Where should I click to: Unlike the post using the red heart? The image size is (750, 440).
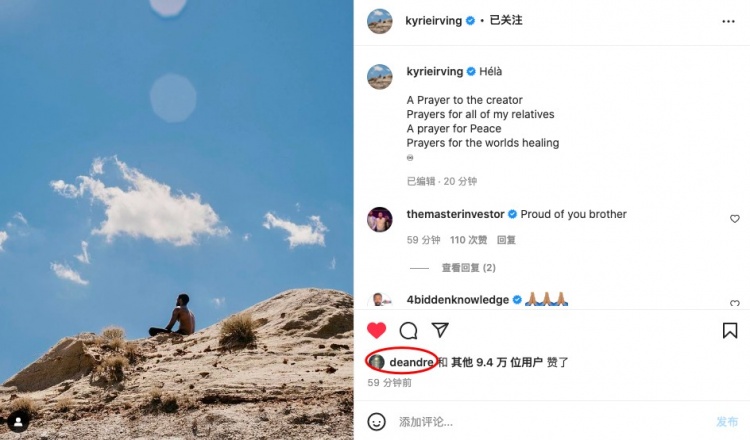(376, 330)
